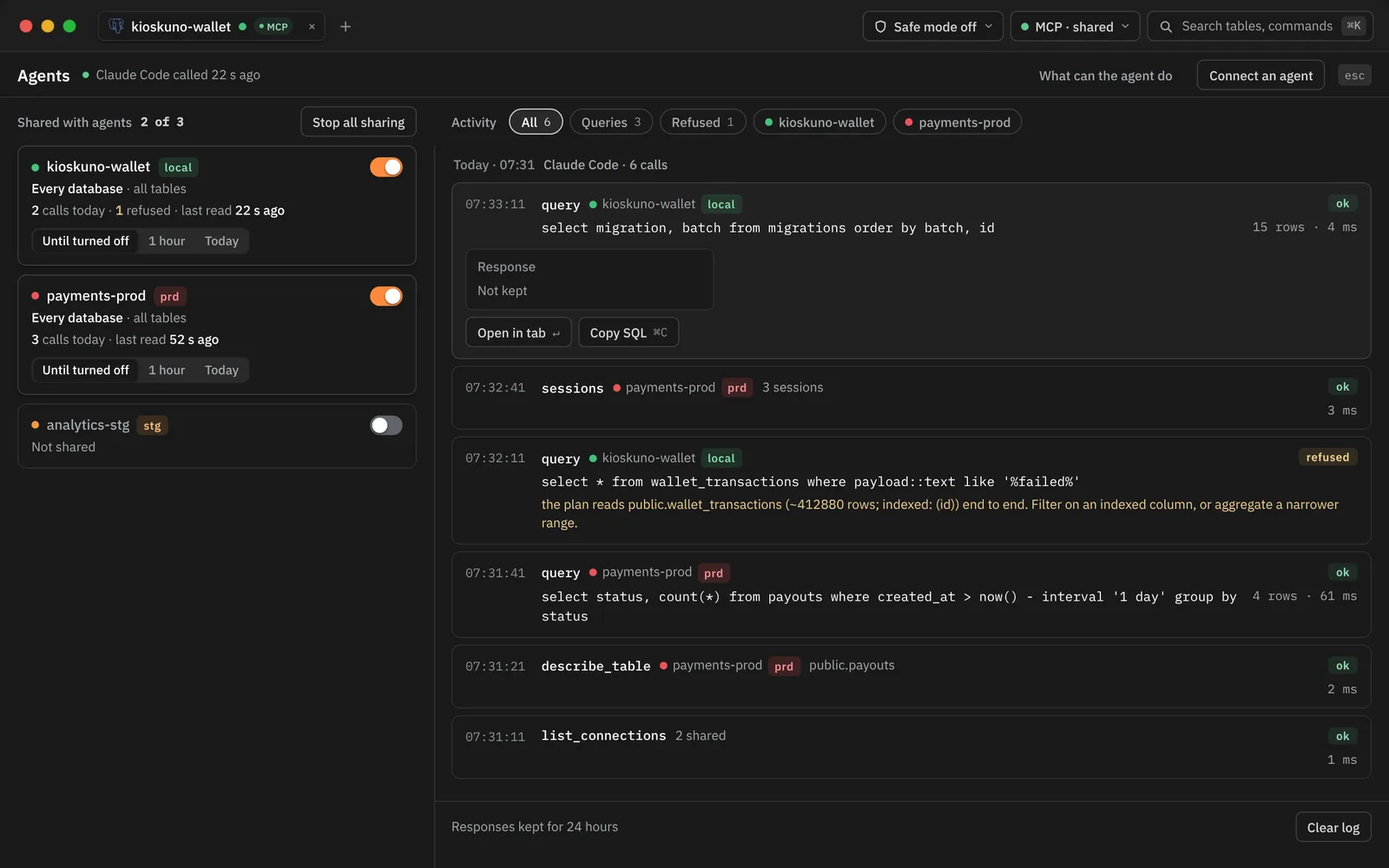Turn off sharing toggle for payments-prod

[x=386, y=296]
